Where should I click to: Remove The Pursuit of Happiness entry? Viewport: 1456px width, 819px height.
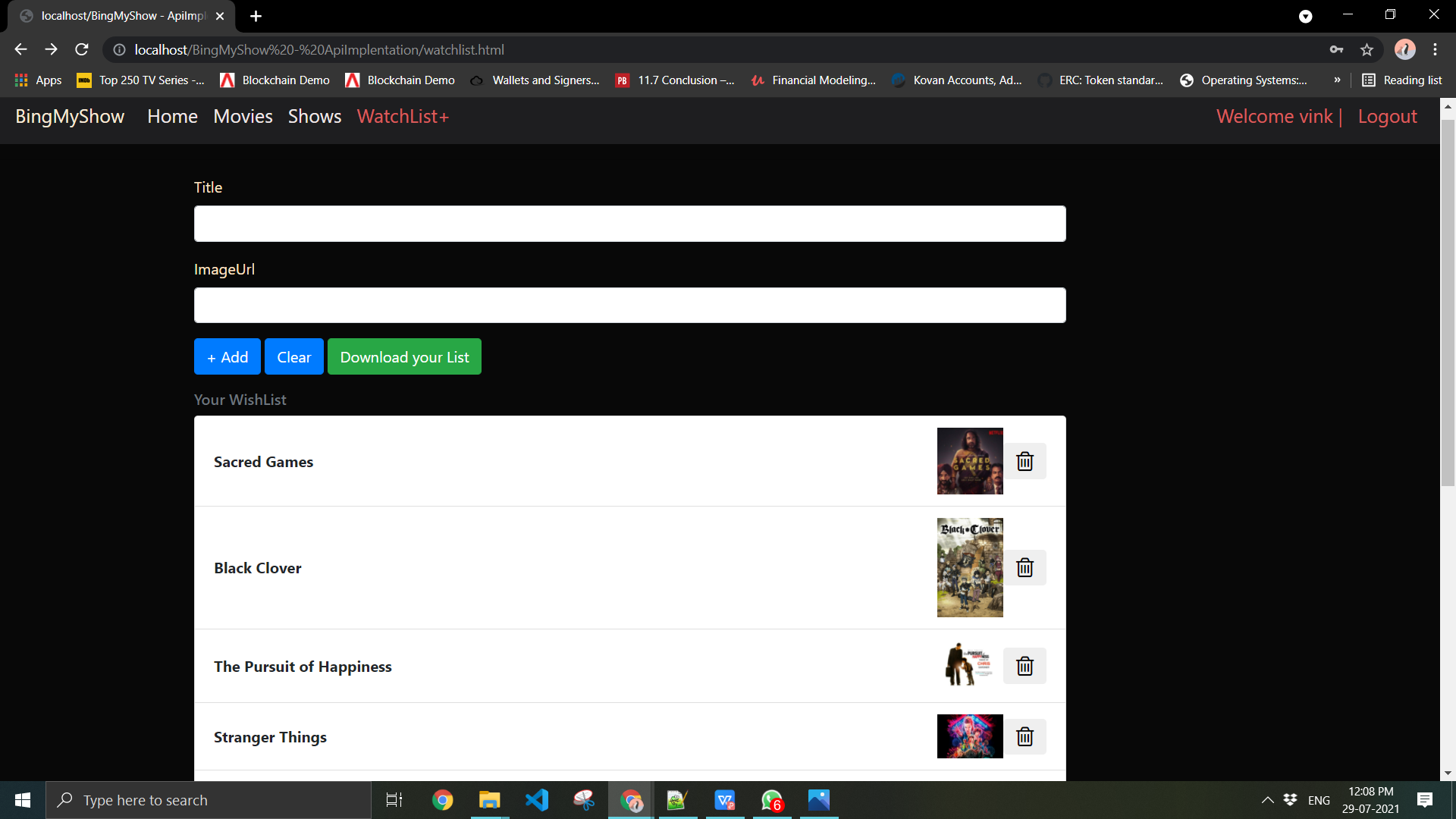coord(1025,666)
